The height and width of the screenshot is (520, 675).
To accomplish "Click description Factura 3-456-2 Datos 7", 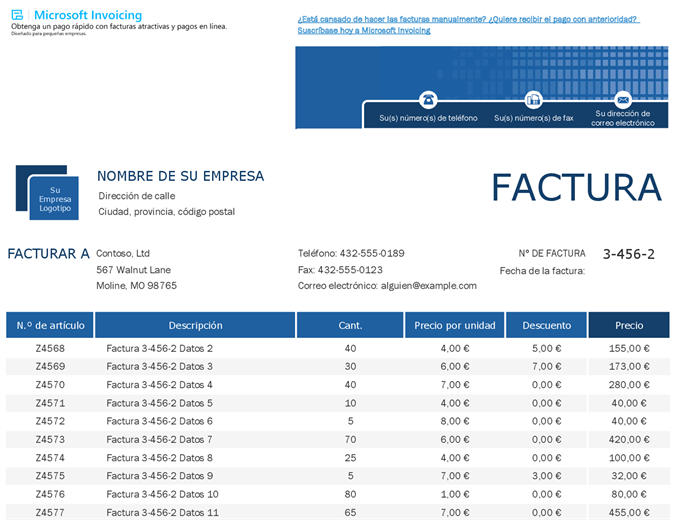I will (159, 440).
